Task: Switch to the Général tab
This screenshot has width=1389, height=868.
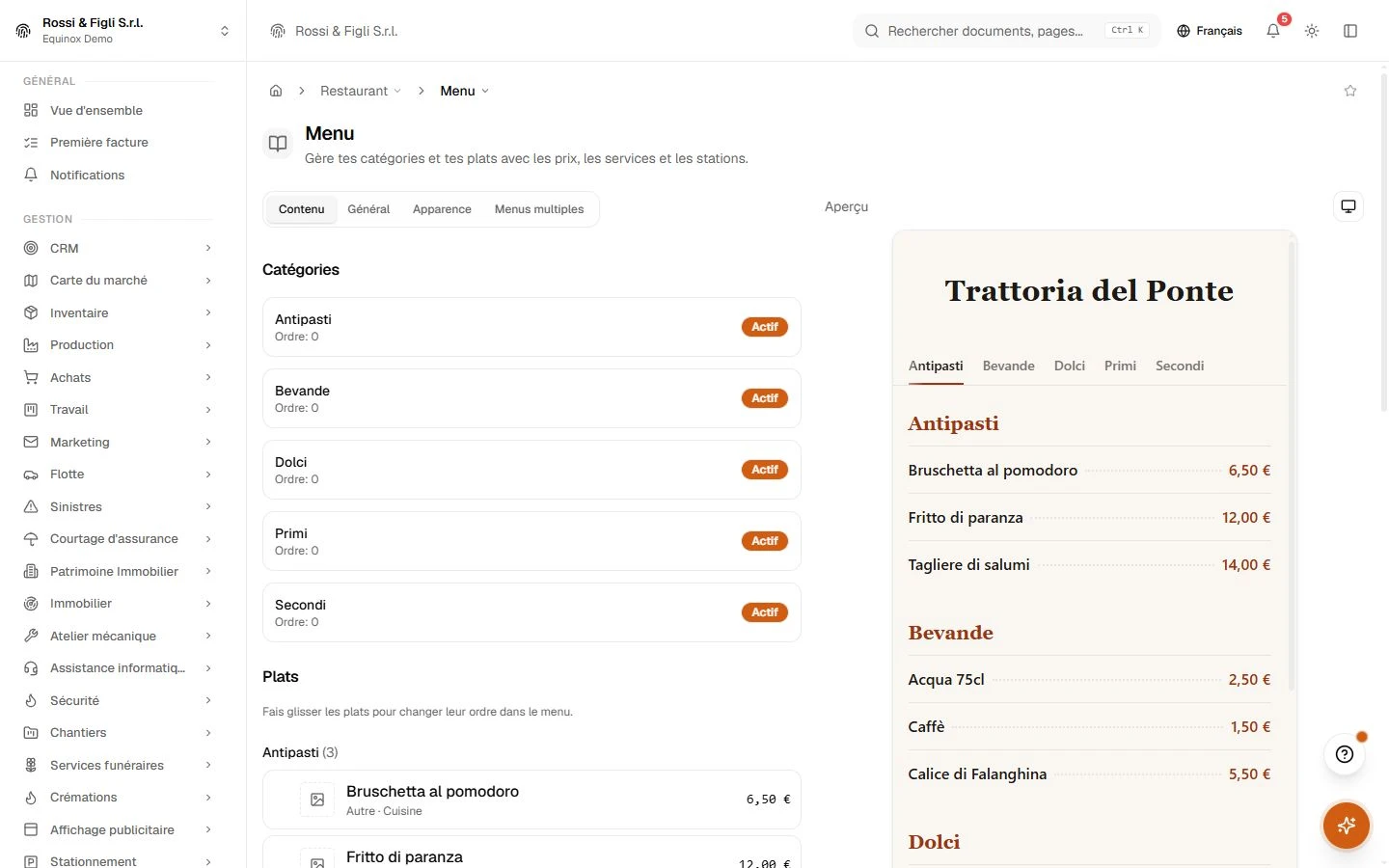Action: pos(368,209)
